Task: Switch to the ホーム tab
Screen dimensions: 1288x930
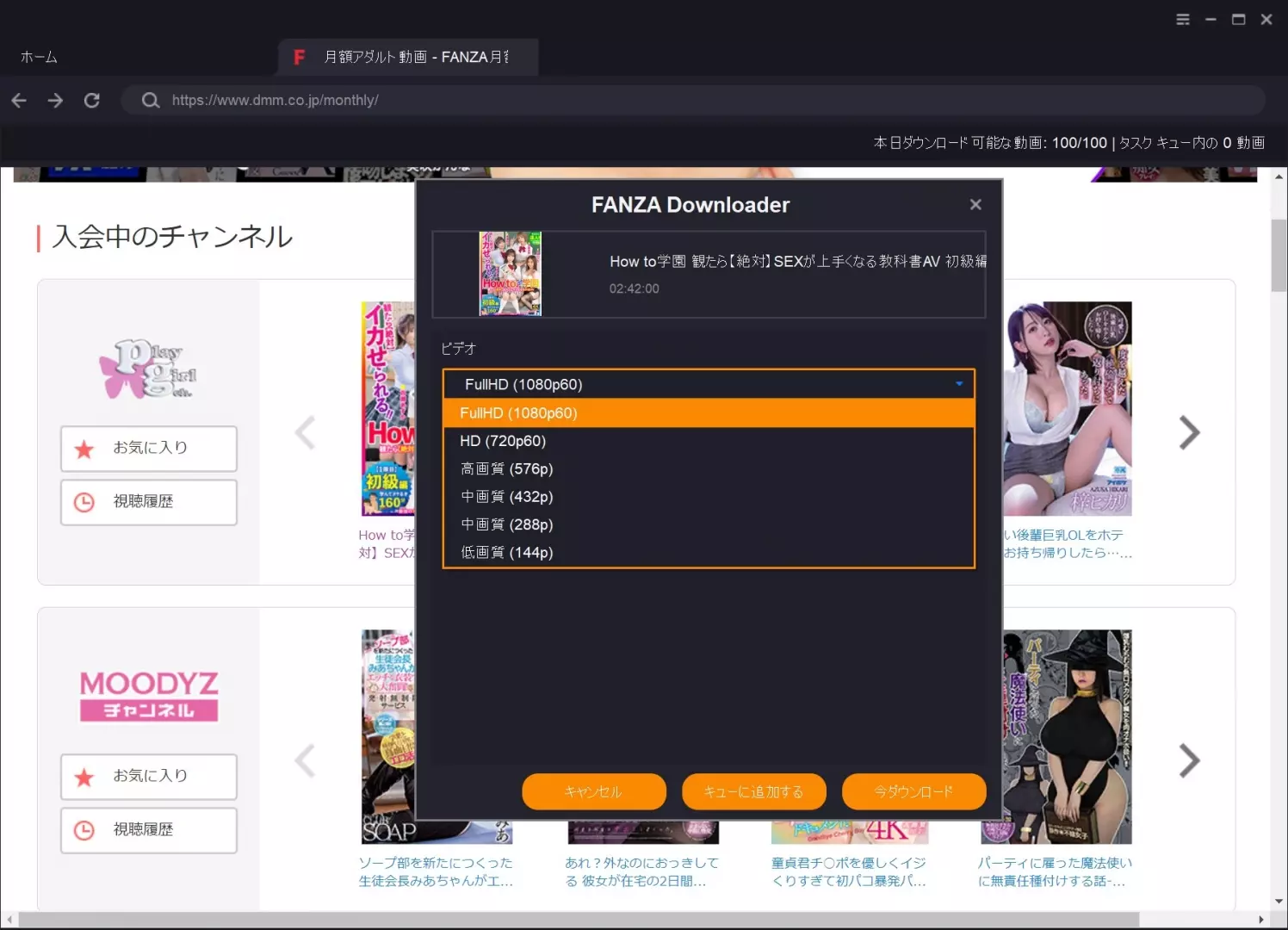Action: pos(39,57)
